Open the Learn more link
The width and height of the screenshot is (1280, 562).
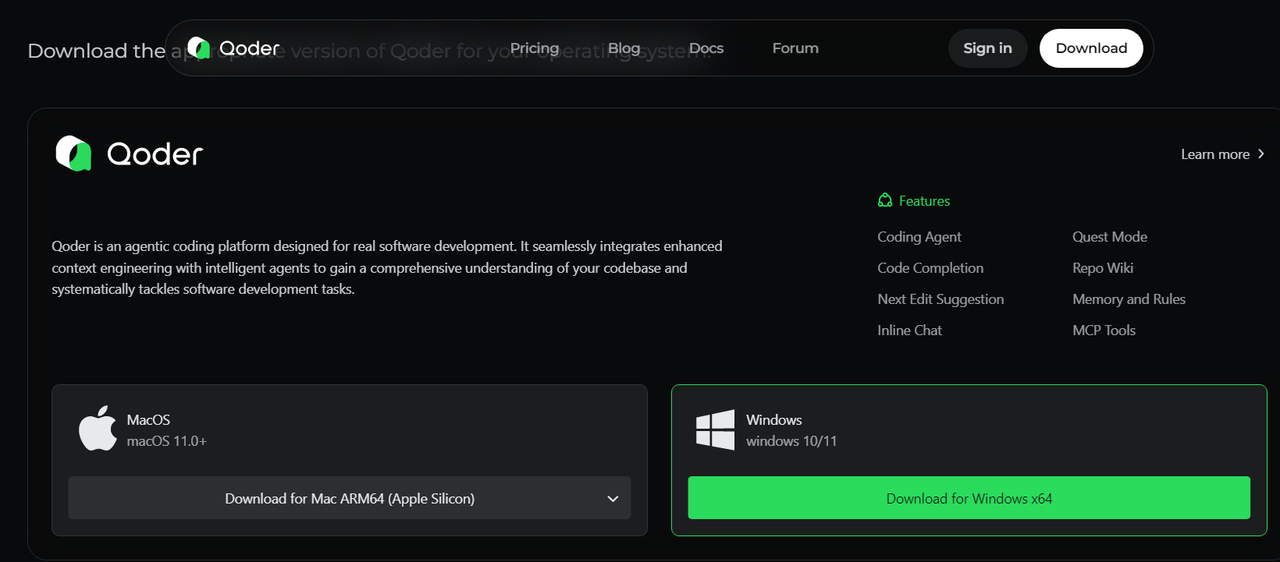(1215, 154)
